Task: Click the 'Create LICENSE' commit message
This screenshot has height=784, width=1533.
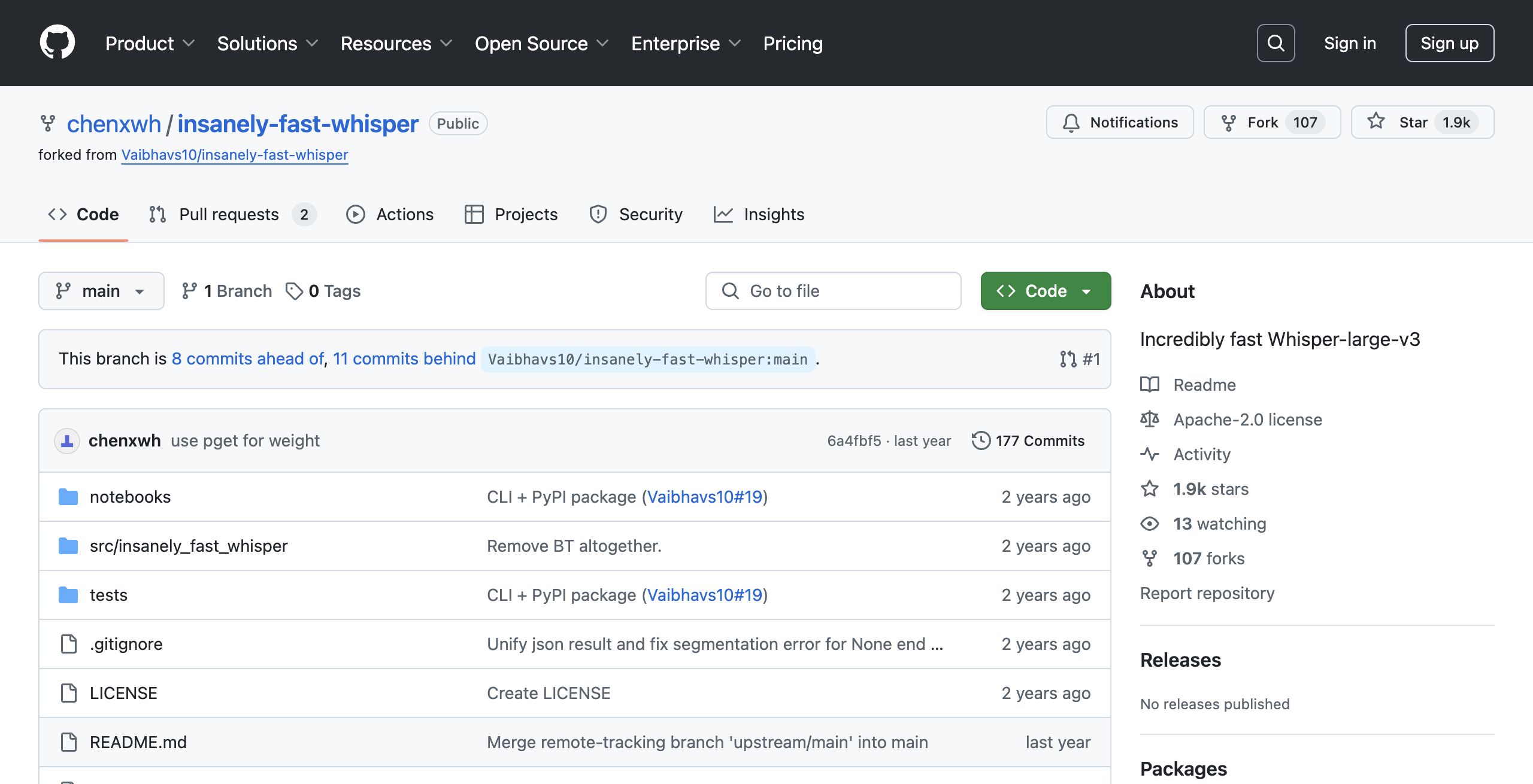Action: coord(549,693)
